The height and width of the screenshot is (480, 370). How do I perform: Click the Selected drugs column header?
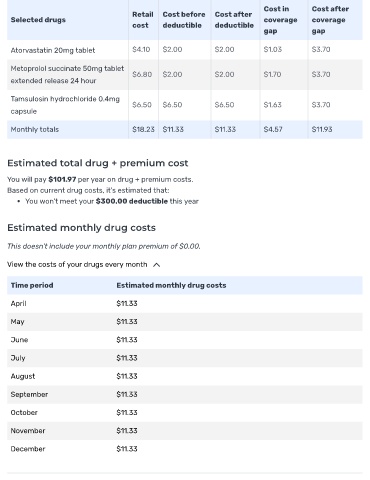pyautogui.click(x=38, y=20)
